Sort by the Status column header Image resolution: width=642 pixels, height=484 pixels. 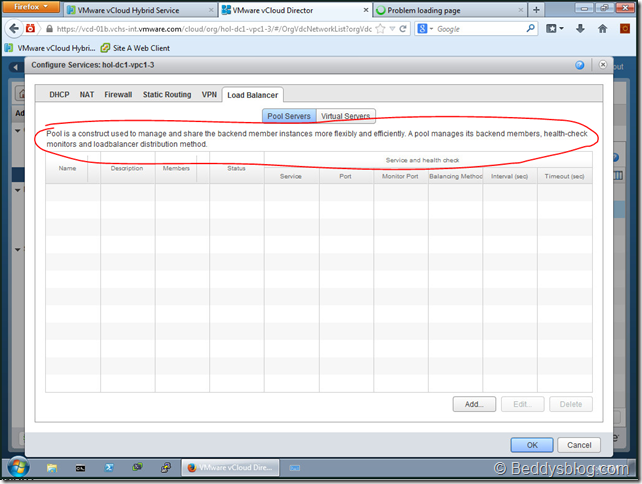pos(236,168)
